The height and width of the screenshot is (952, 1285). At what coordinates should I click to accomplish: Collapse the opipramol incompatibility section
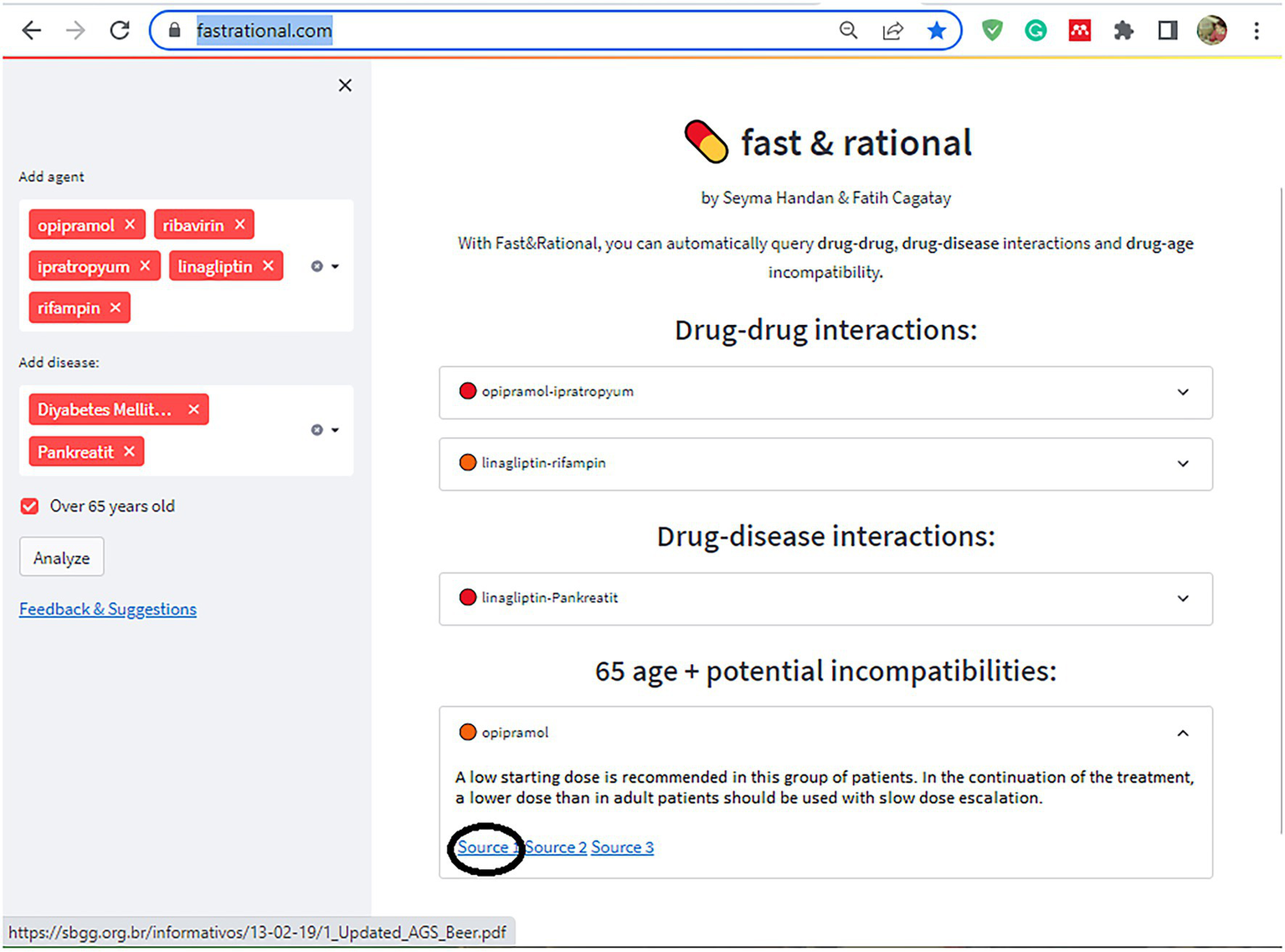pos(1182,733)
